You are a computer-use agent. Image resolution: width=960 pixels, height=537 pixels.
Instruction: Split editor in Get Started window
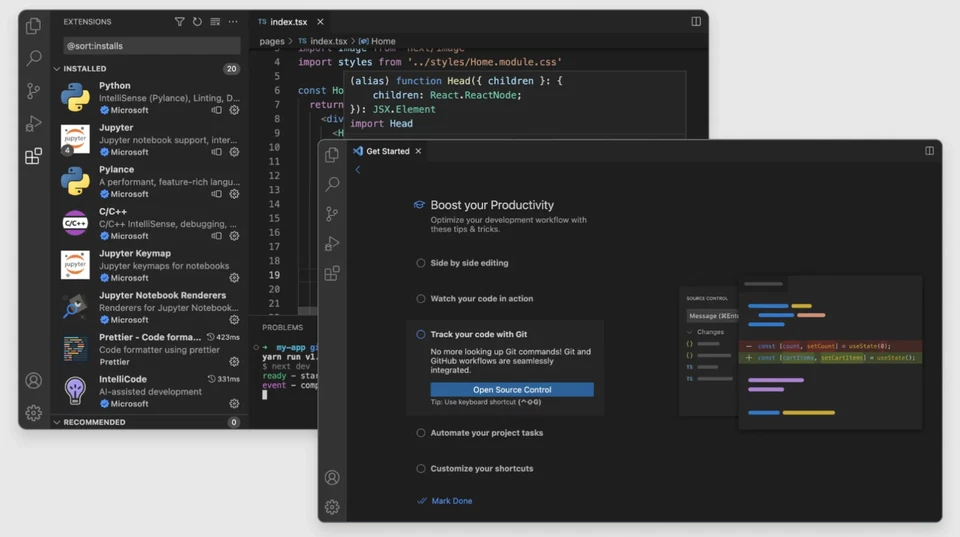pos(929,151)
